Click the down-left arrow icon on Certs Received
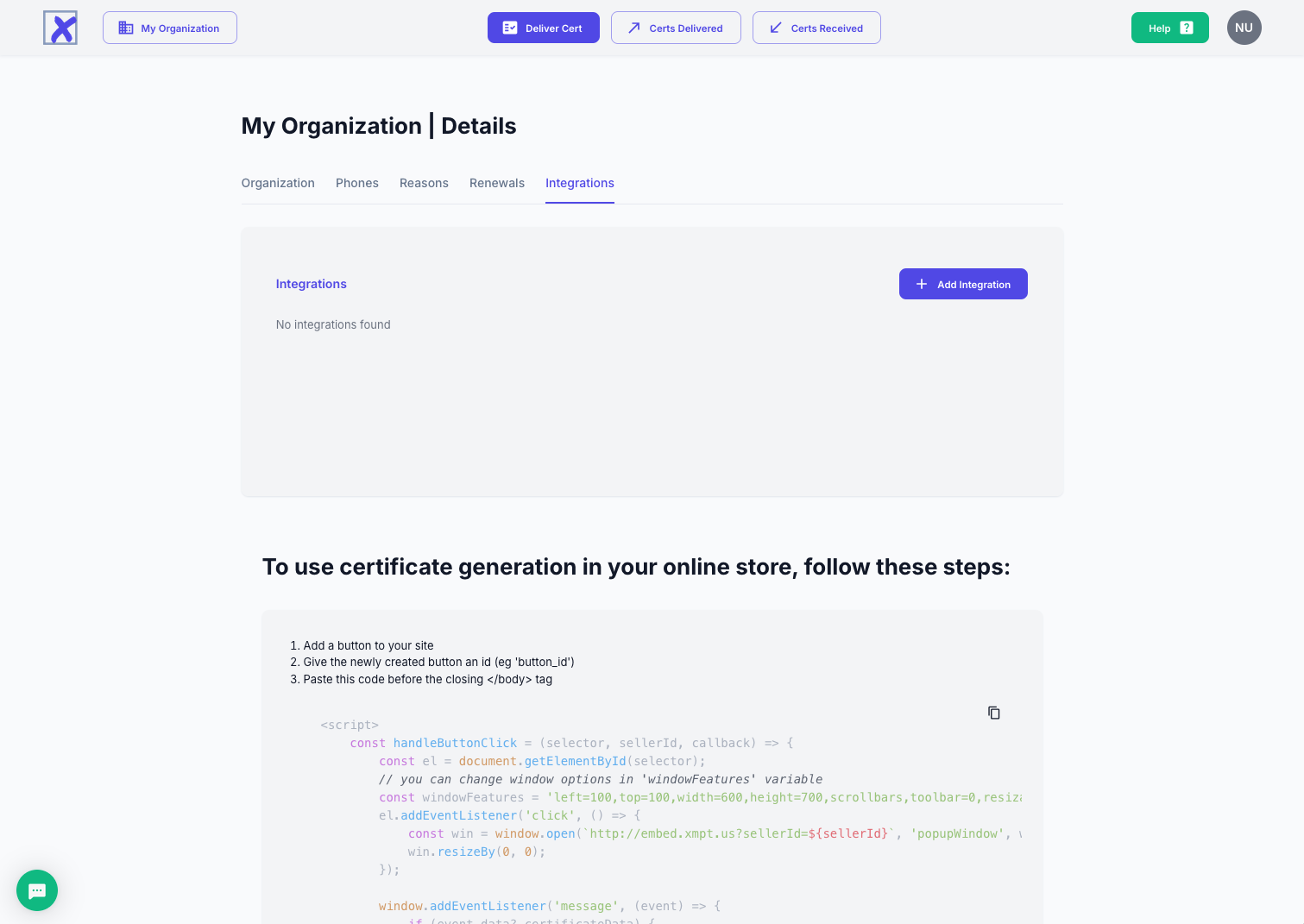 tap(776, 28)
